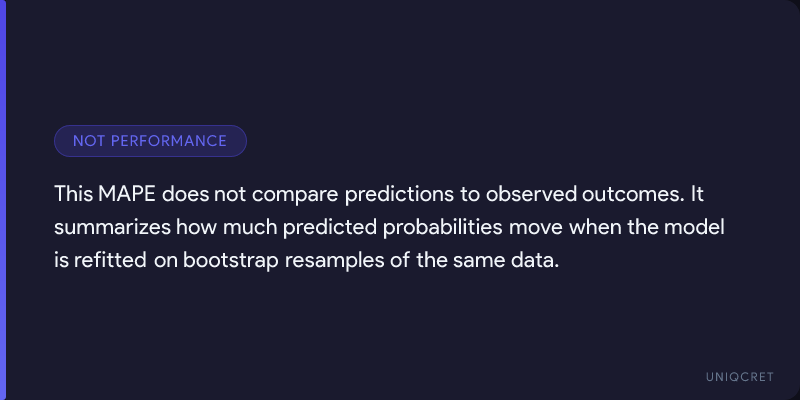Click the word 'does' in first line

pos(185,193)
